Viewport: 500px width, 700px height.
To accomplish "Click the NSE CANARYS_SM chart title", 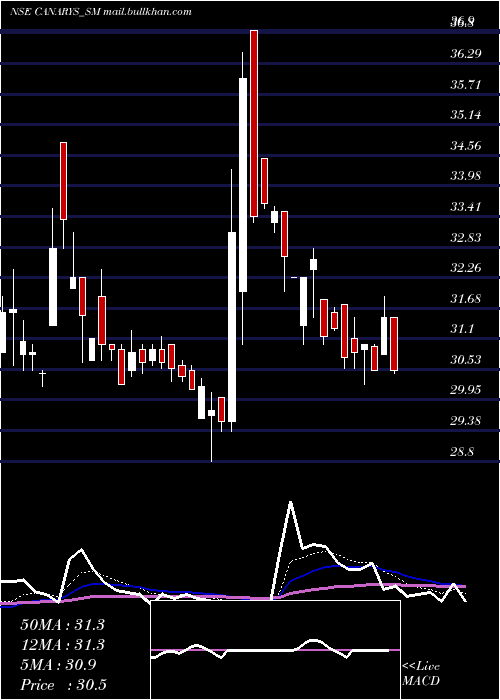I will coord(101,12).
